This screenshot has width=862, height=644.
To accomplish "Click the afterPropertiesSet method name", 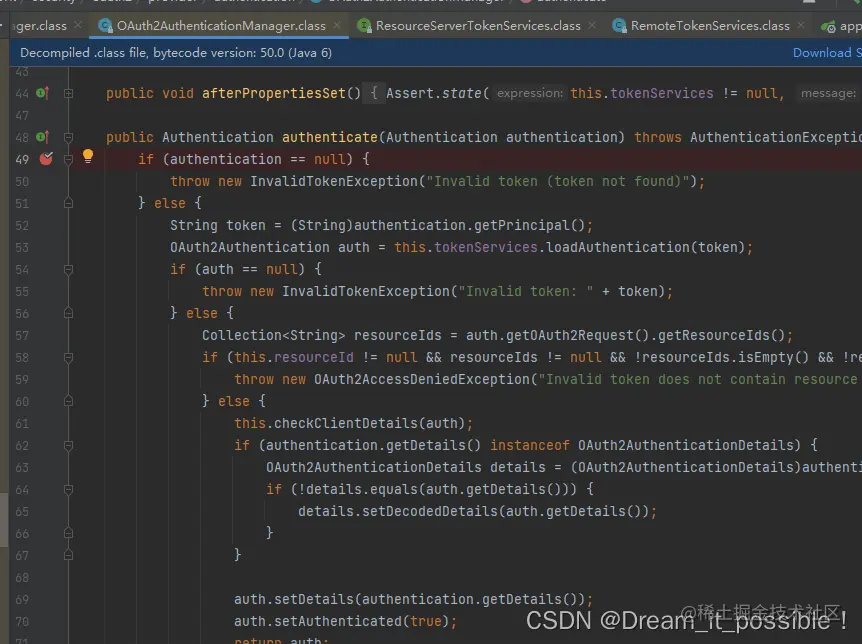I will 274,93.
